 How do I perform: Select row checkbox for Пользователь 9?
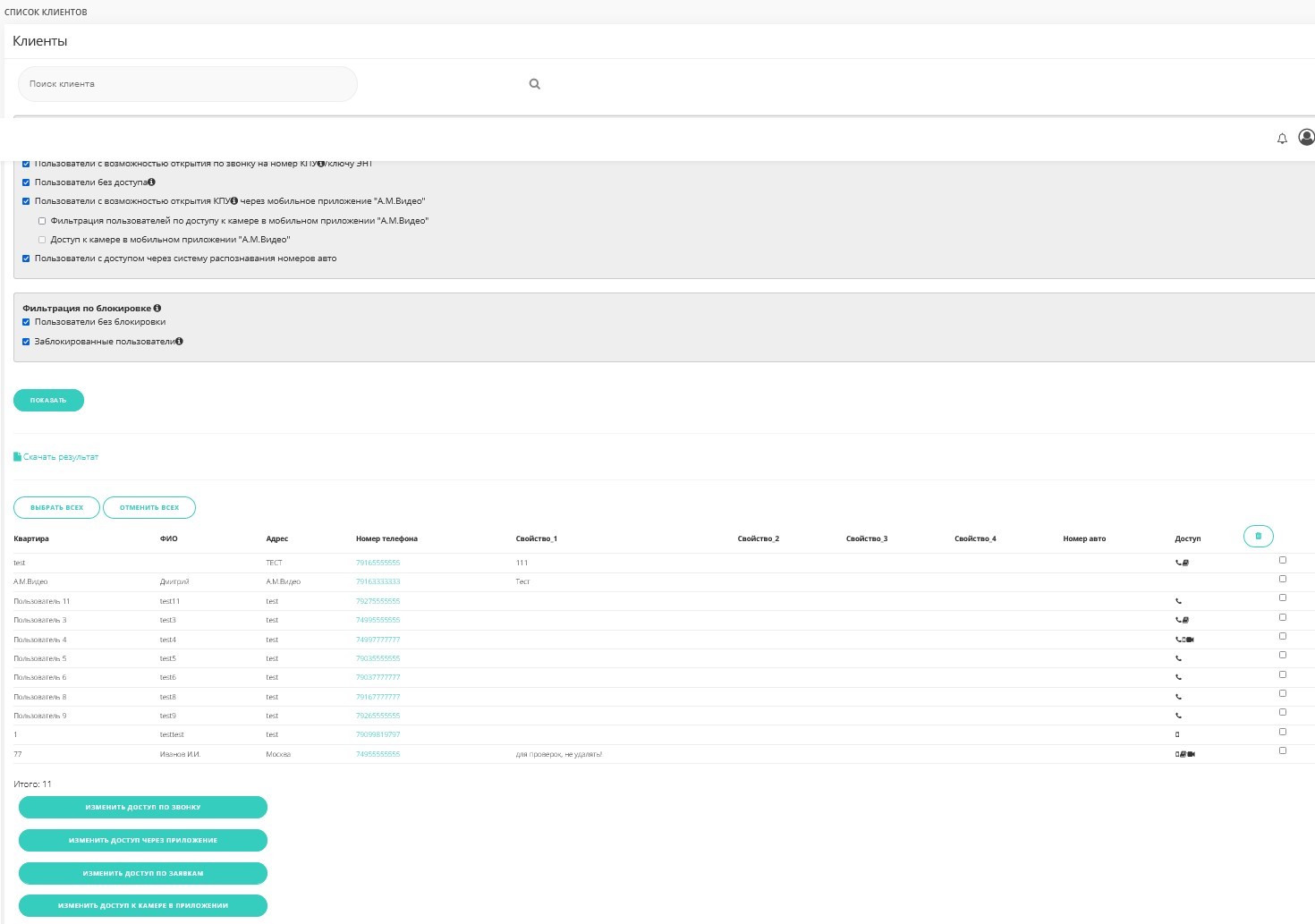coord(1283,712)
